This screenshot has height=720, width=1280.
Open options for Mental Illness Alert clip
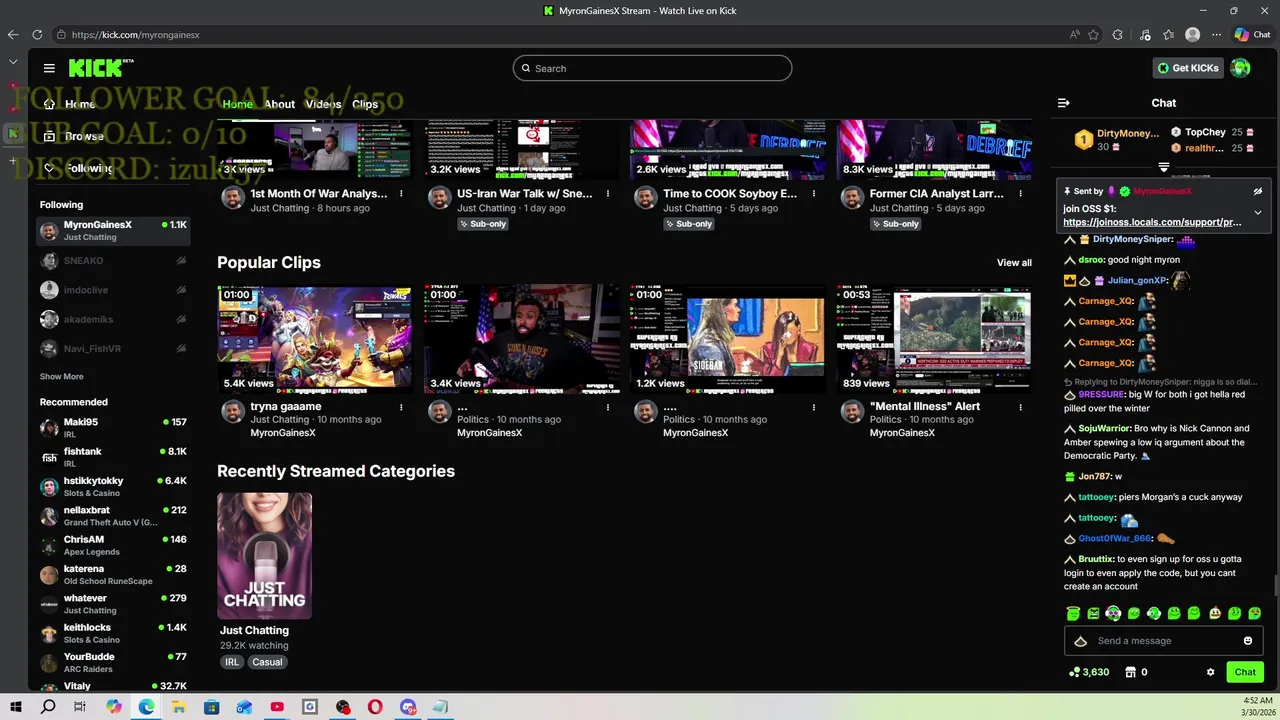click(x=1021, y=407)
